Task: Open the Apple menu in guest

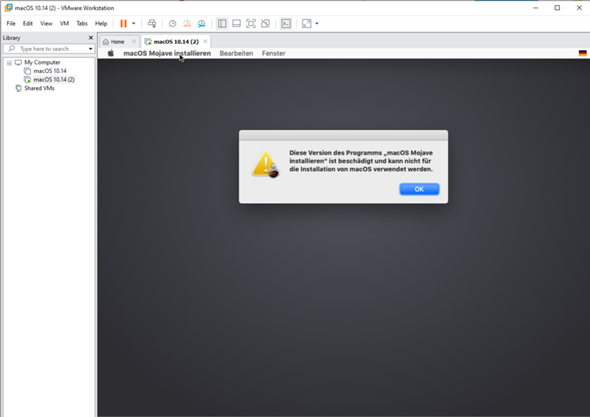Action: click(111, 53)
